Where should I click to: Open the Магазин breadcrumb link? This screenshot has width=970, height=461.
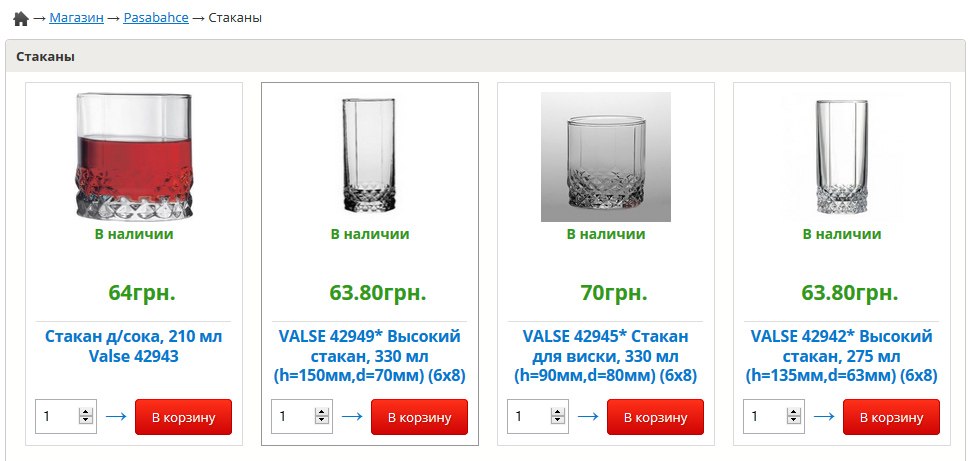[76, 18]
